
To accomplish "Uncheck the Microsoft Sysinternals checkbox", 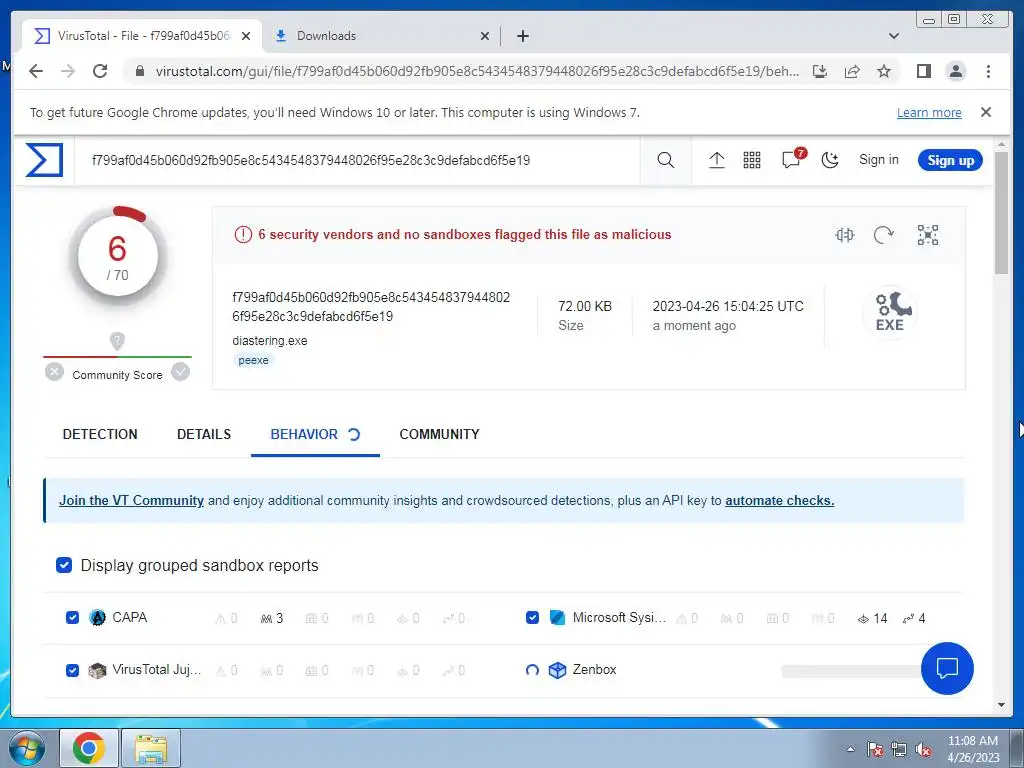I will pos(532,618).
